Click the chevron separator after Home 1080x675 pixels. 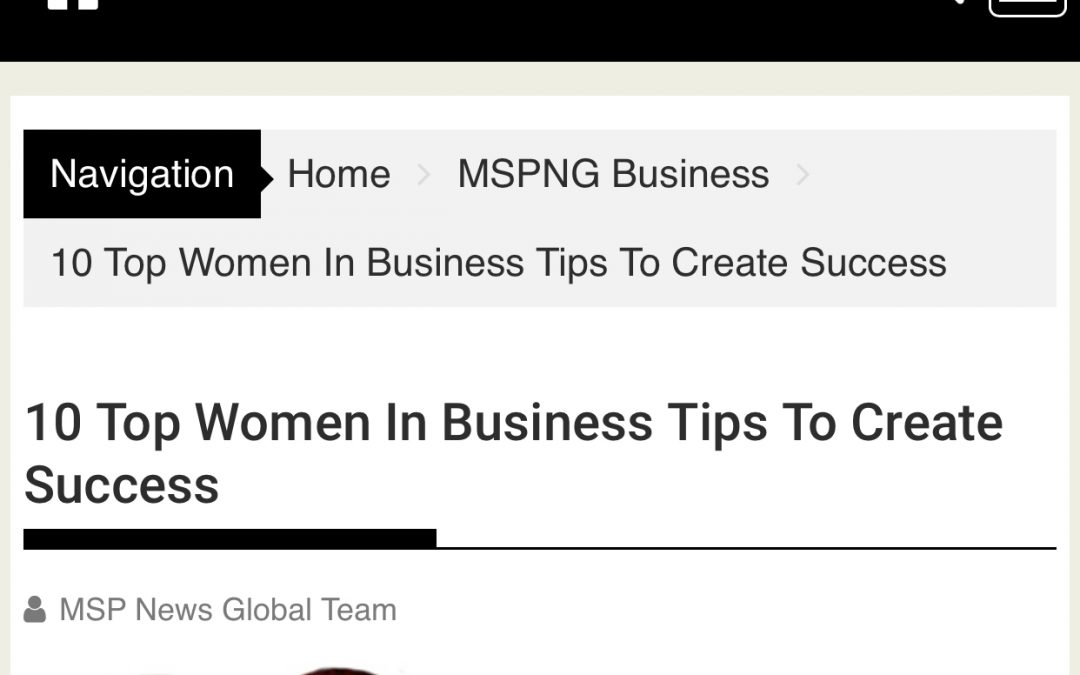pos(424,174)
